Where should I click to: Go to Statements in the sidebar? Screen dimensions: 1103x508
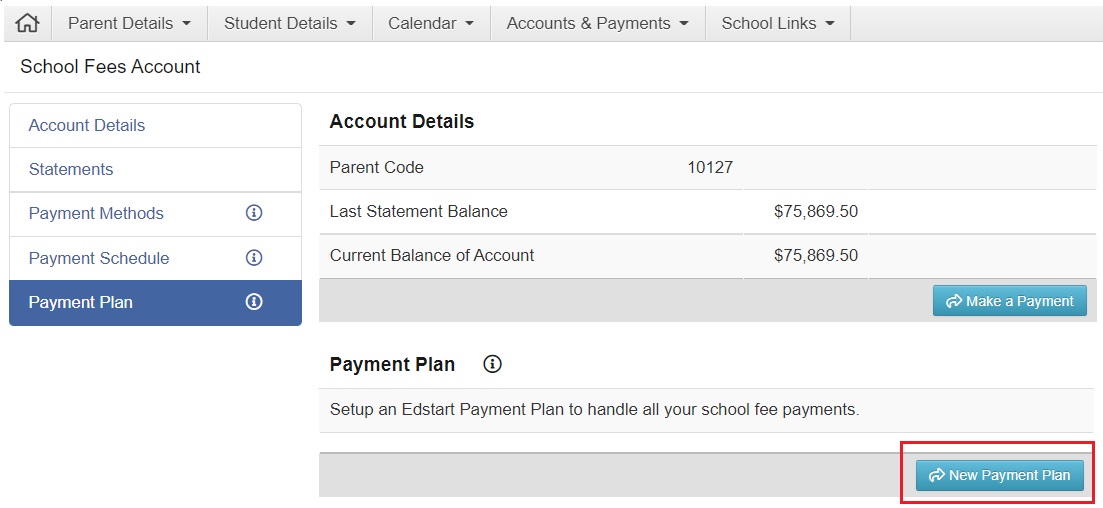point(71,169)
